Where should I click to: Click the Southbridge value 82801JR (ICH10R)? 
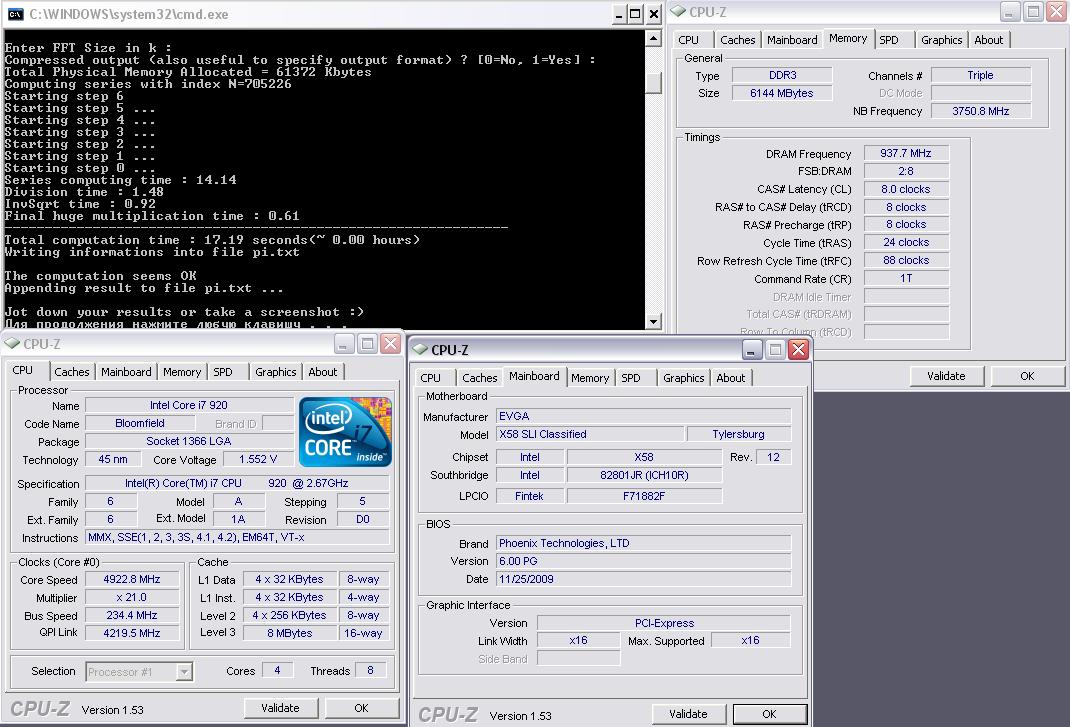pos(644,475)
